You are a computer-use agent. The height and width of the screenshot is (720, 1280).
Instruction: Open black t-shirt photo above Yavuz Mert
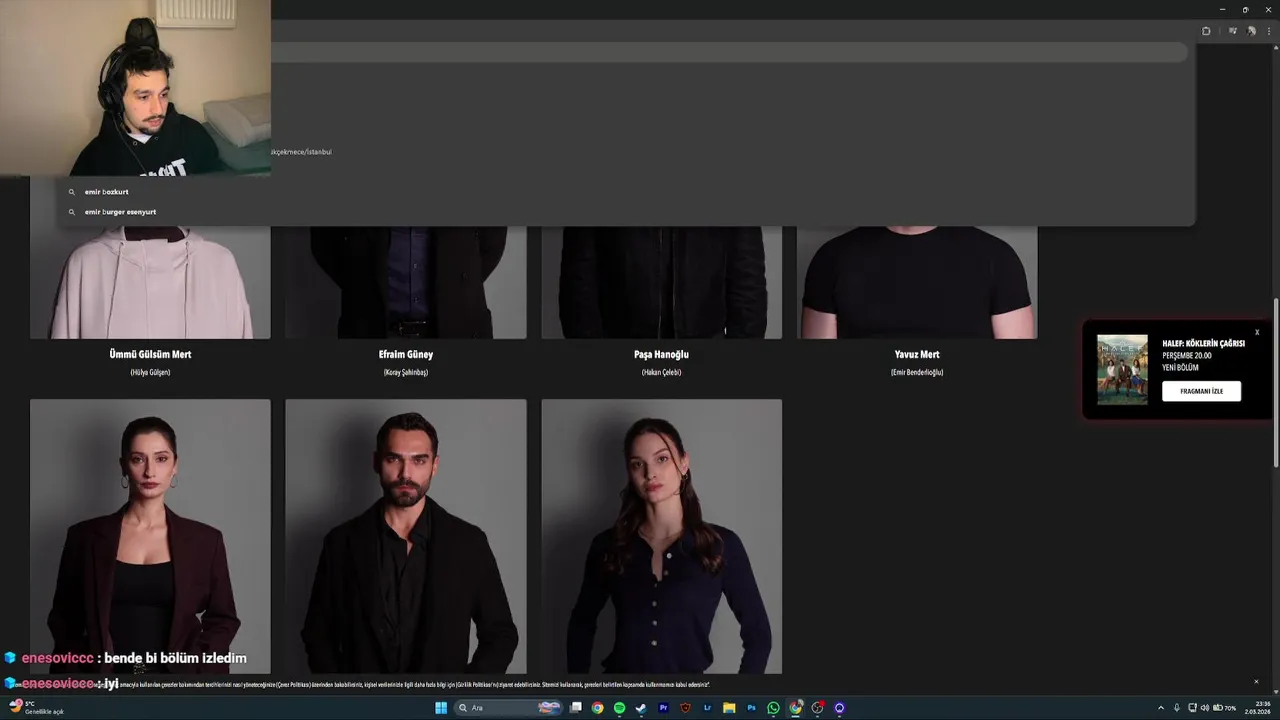click(917, 282)
